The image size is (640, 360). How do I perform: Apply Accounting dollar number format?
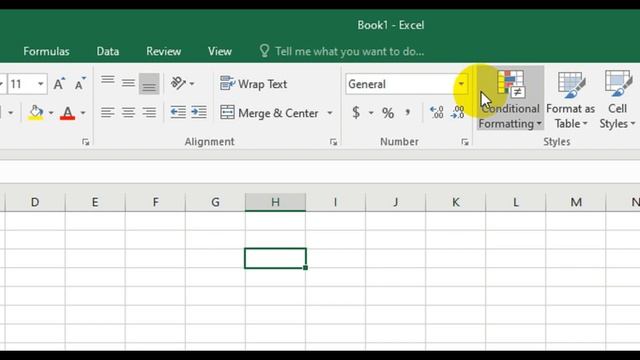tap(356, 113)
